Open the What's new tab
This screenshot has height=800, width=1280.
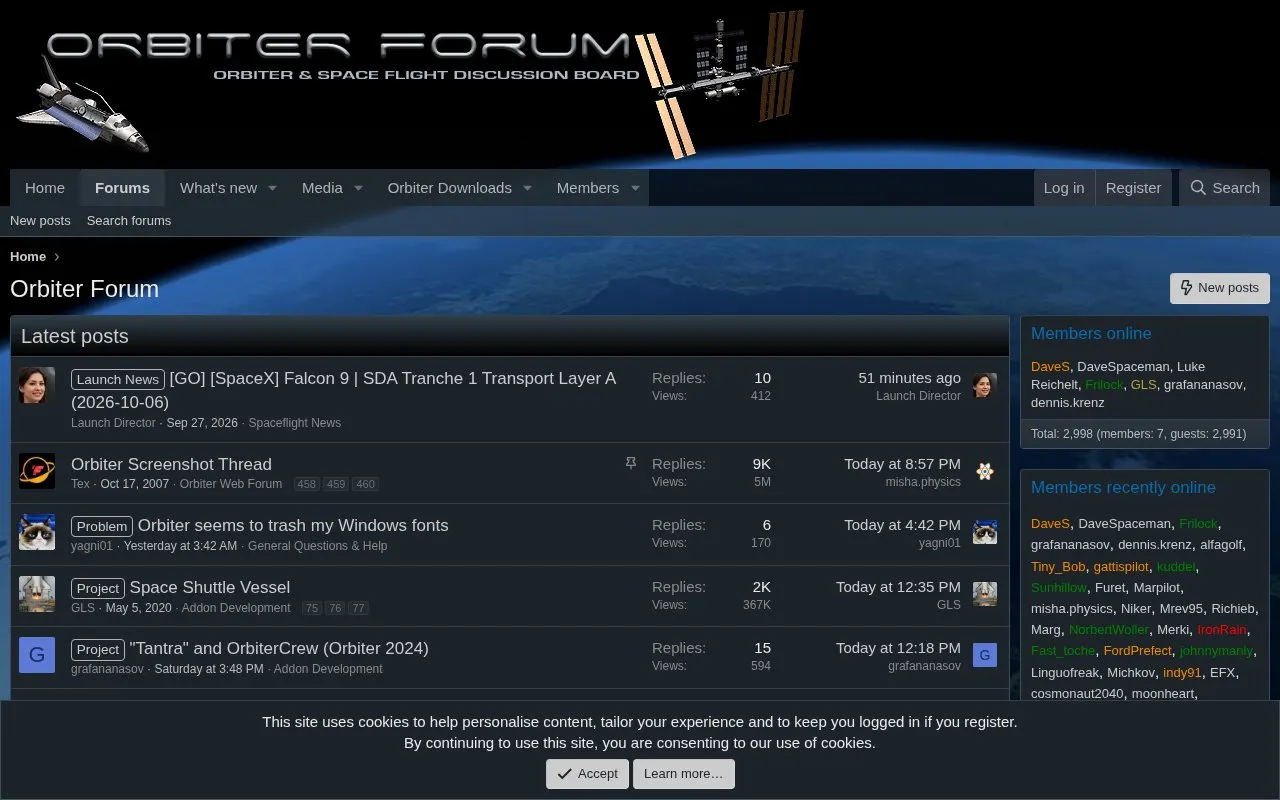click(218, 188)
